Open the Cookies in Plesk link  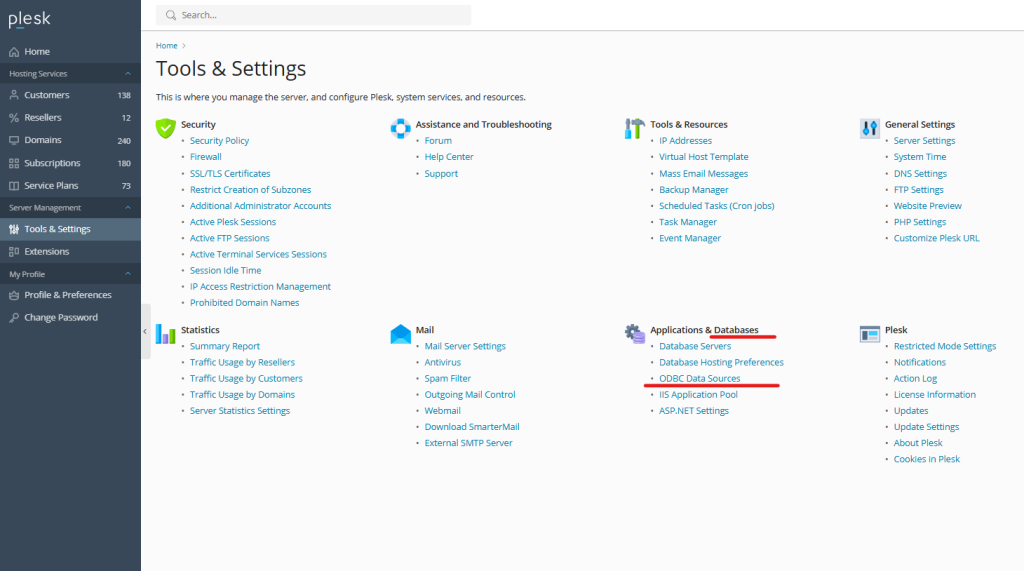click(x=927, y=459)
